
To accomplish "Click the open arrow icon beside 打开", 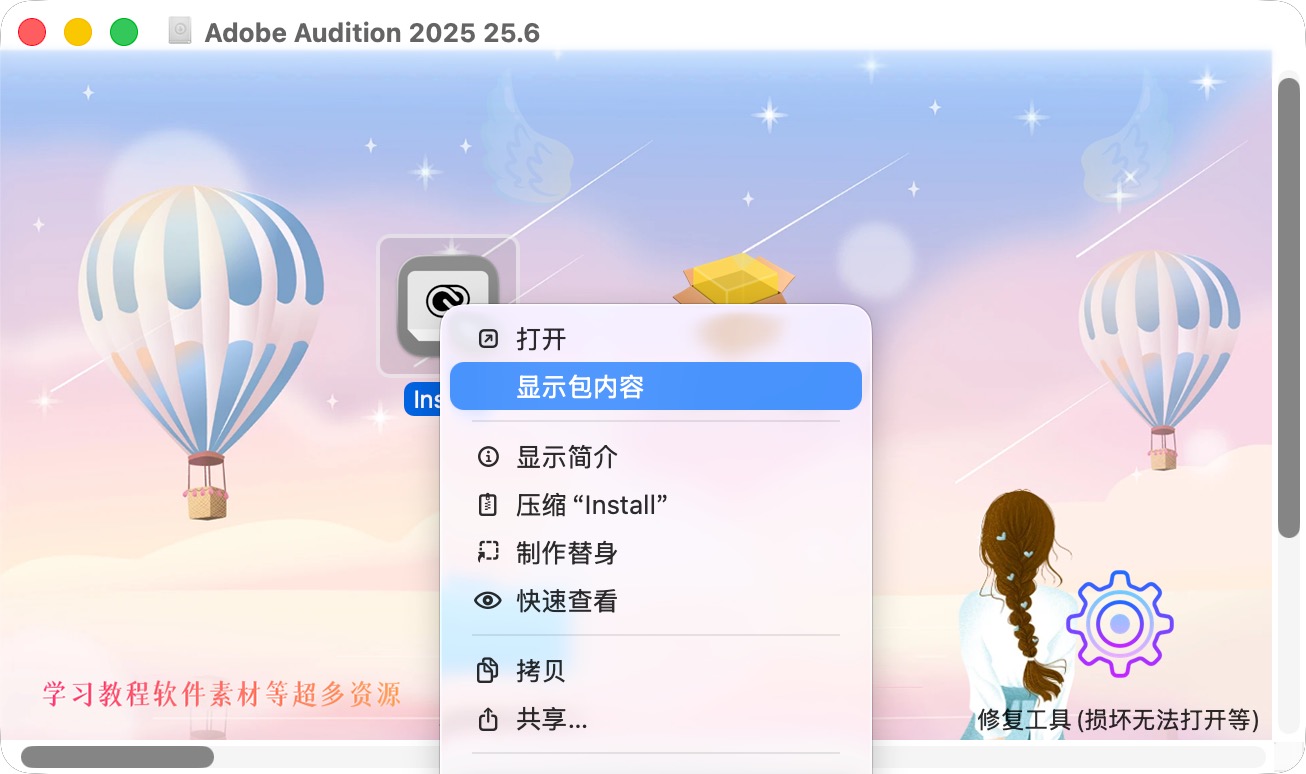I will coord(488,339).
